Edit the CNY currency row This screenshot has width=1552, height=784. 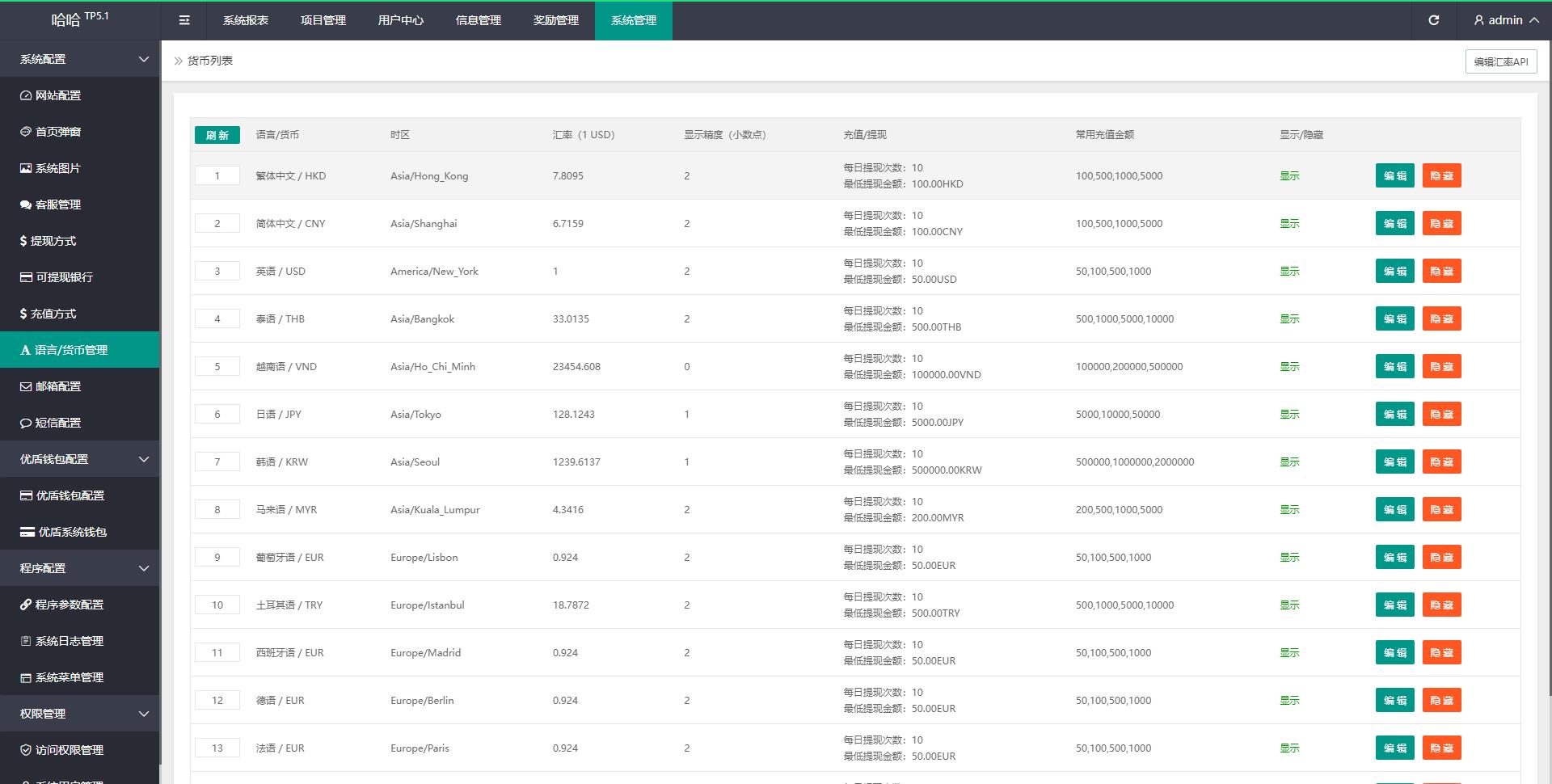1394,223
